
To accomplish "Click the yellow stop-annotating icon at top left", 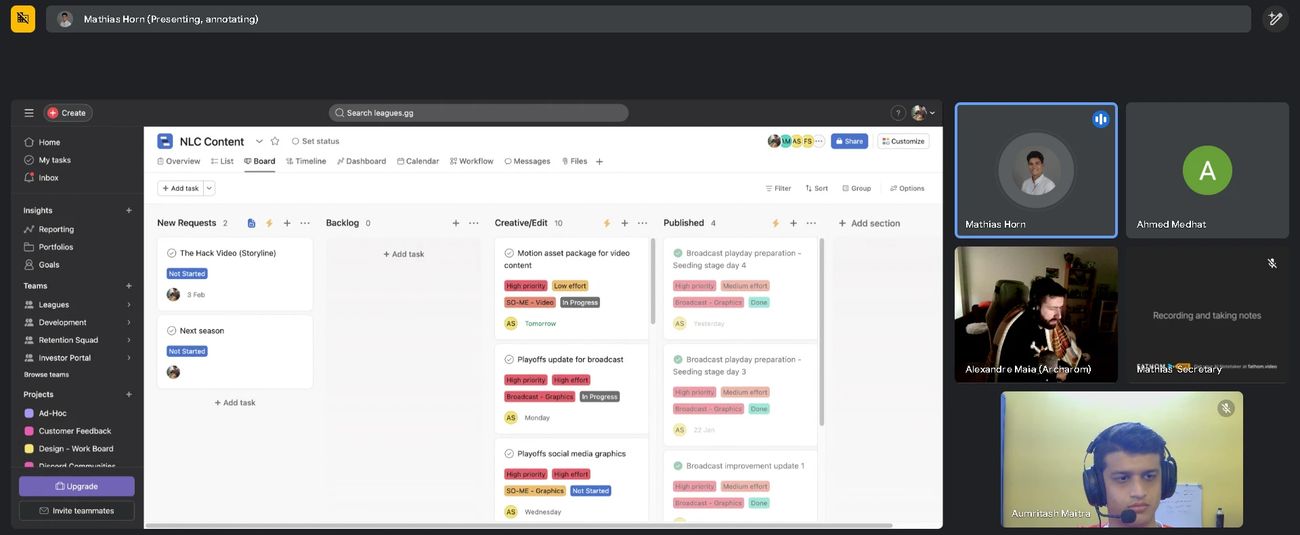I will click(23, 19).
